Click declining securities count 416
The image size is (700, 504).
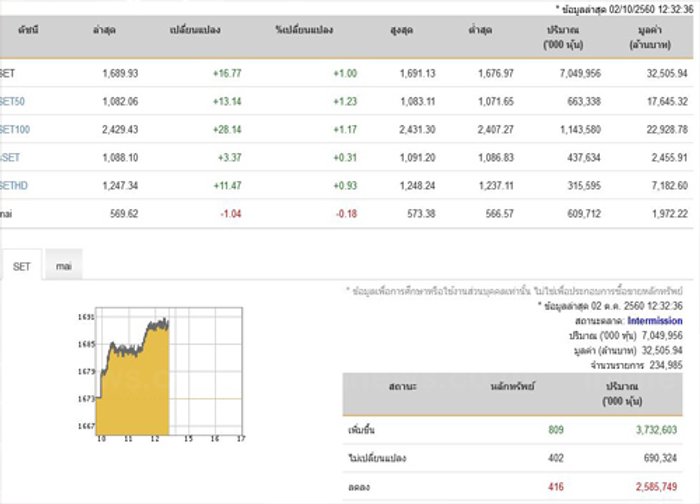[x=556, y=487]
